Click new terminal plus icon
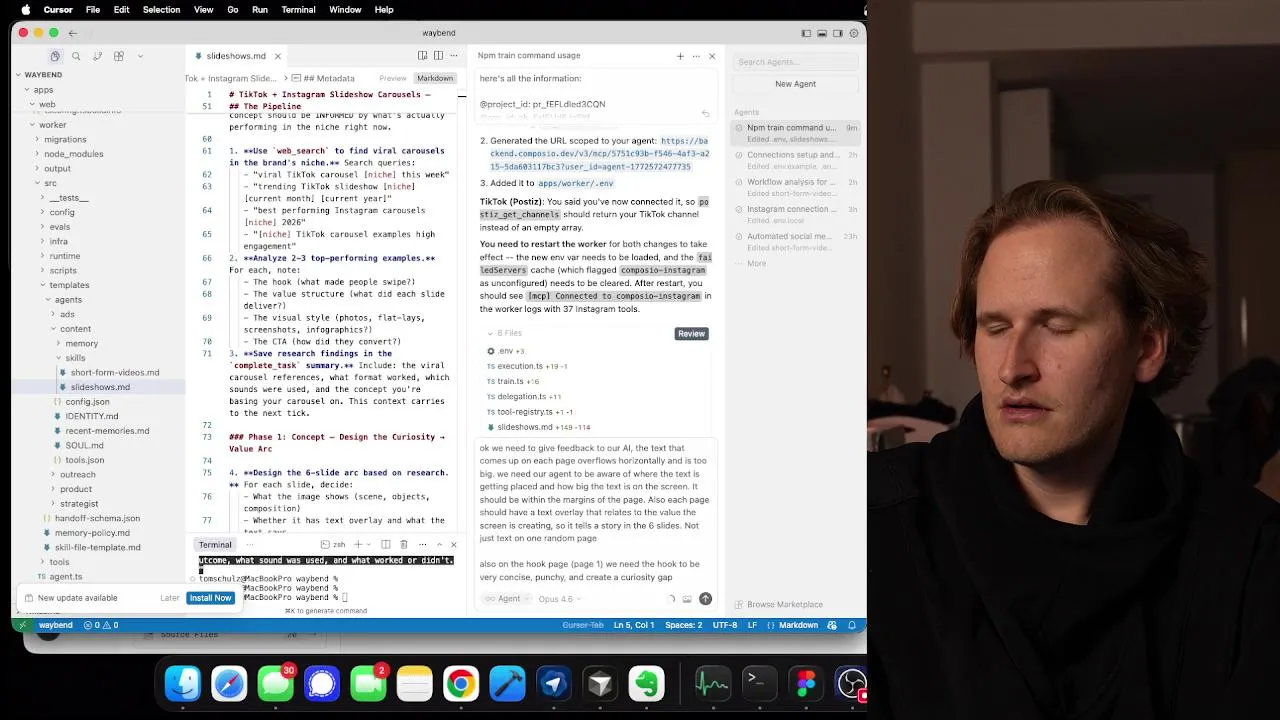 357,545
